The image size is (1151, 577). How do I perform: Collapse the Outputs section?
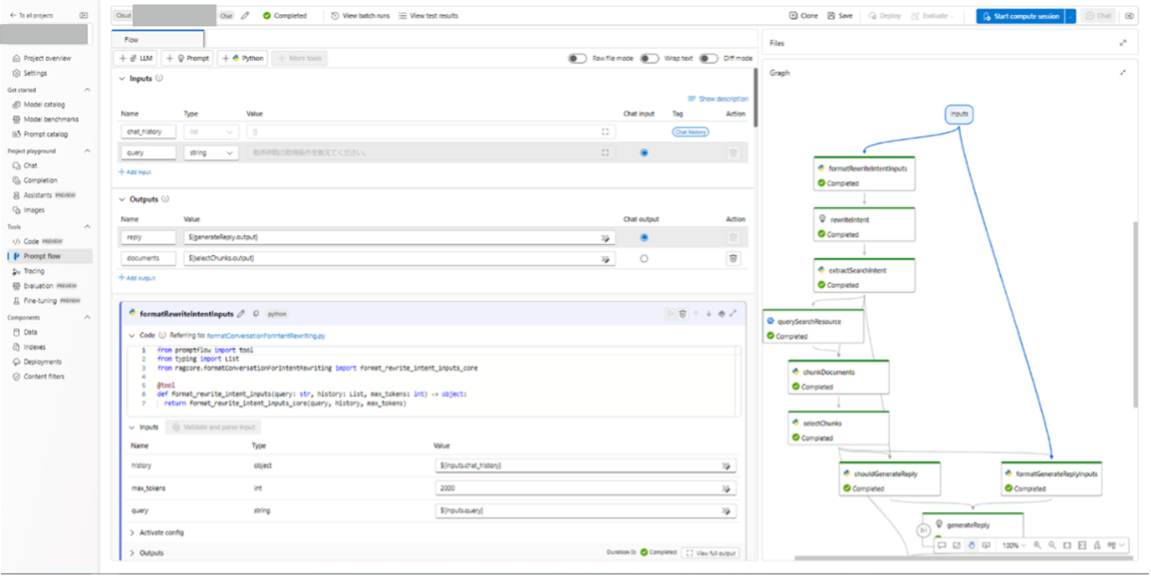click(122, 199)
